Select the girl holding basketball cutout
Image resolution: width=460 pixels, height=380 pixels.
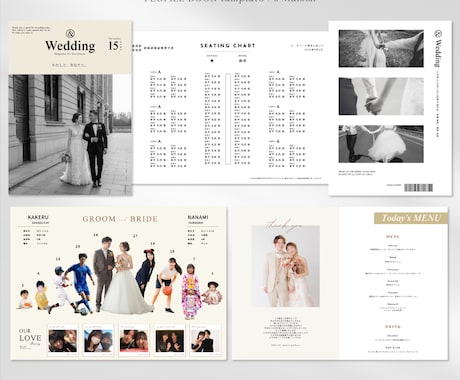(168, 285)
